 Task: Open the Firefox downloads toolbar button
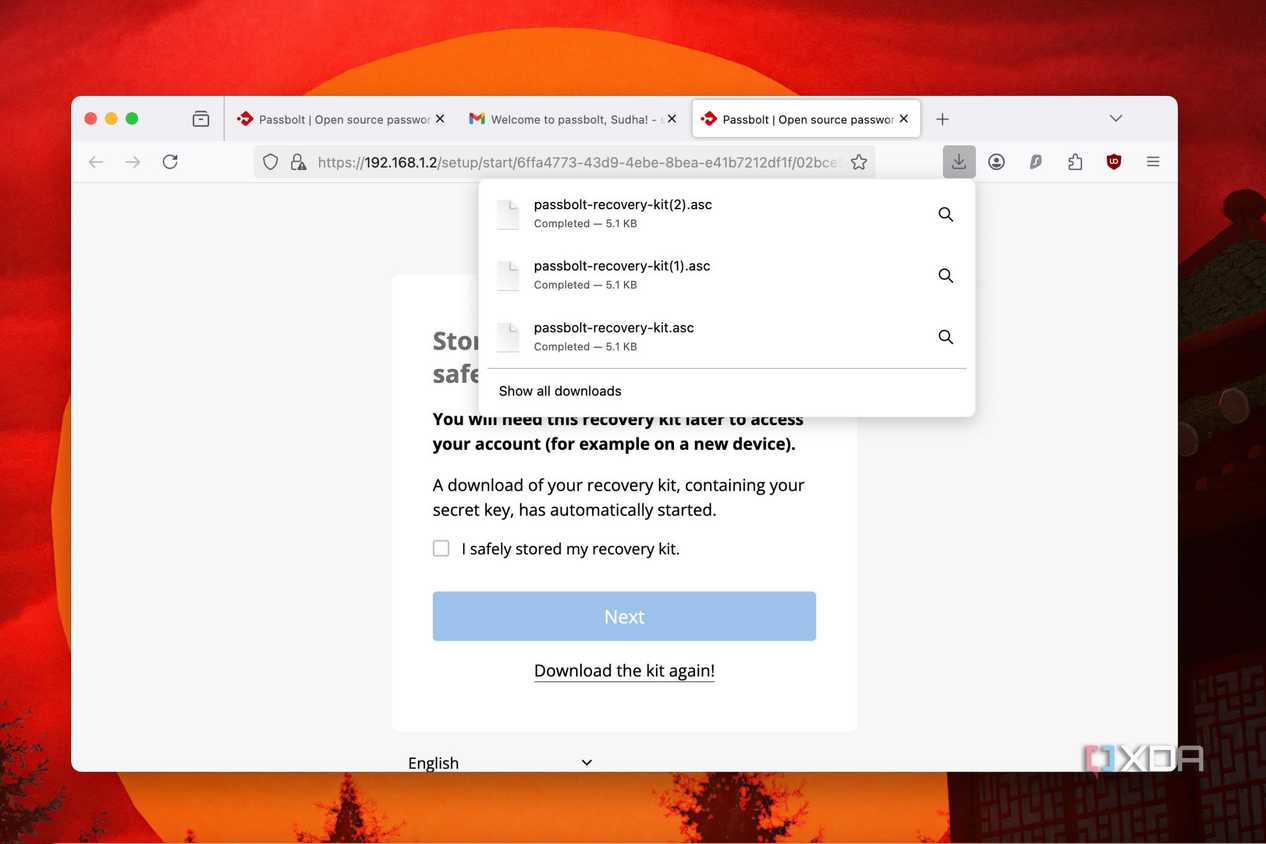(958, 162)
